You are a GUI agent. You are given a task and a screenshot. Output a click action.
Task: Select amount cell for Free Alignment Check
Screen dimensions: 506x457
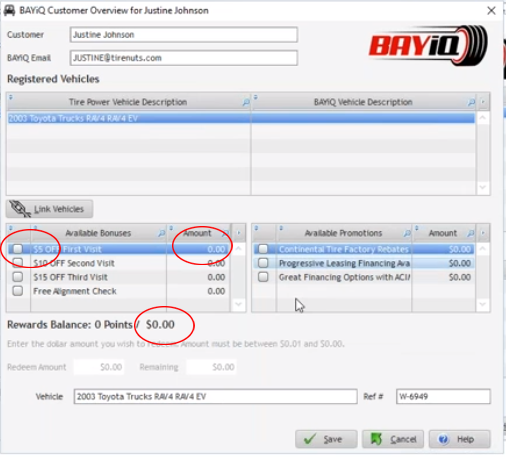point(198,291)
